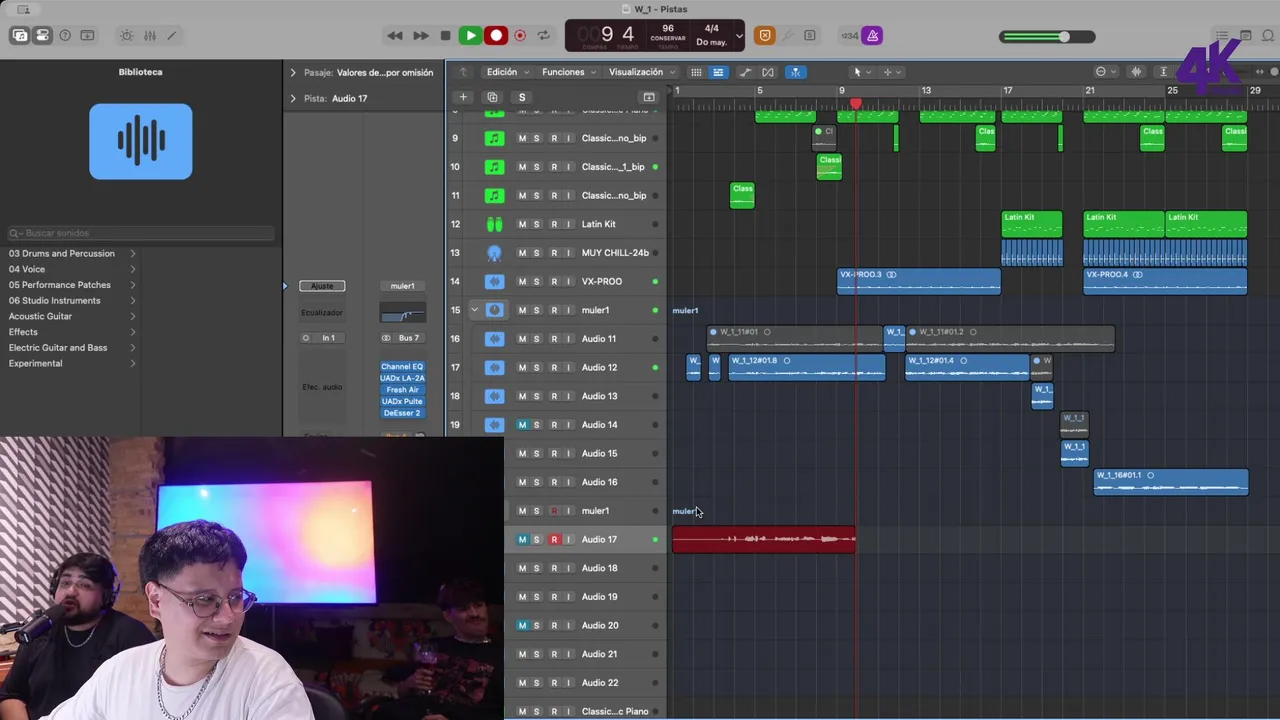Add a new track with plus icon

coord(462,97)
